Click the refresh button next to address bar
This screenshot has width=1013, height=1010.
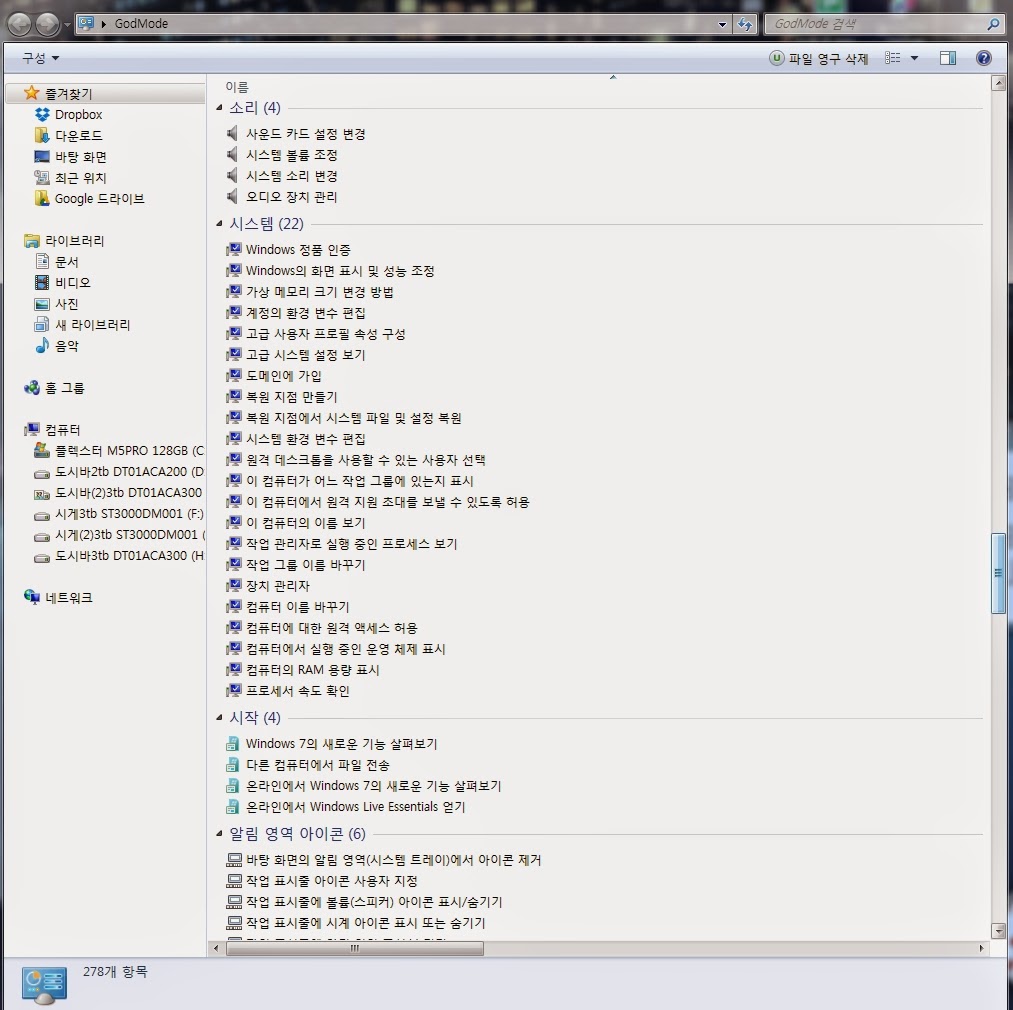[x=745, y=25]
